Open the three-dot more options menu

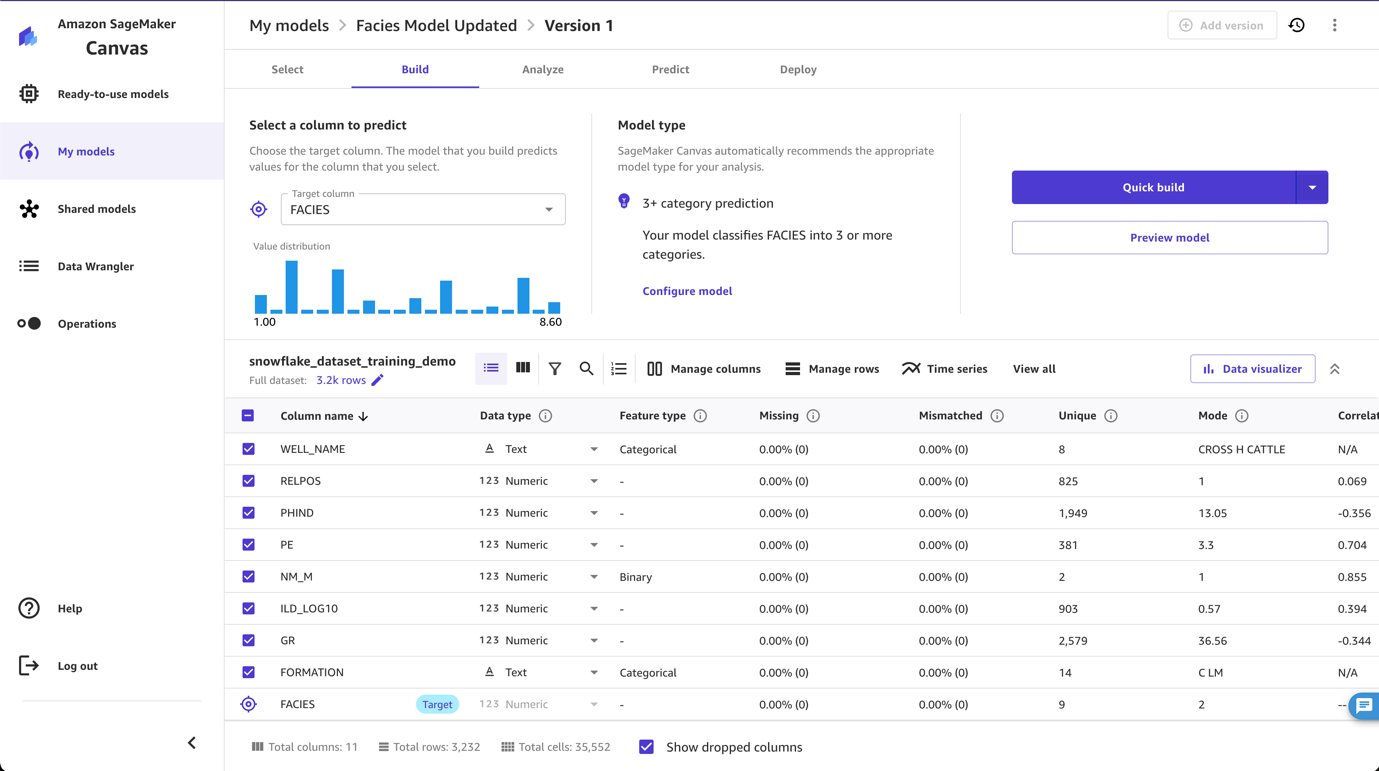click(1335, 25)
